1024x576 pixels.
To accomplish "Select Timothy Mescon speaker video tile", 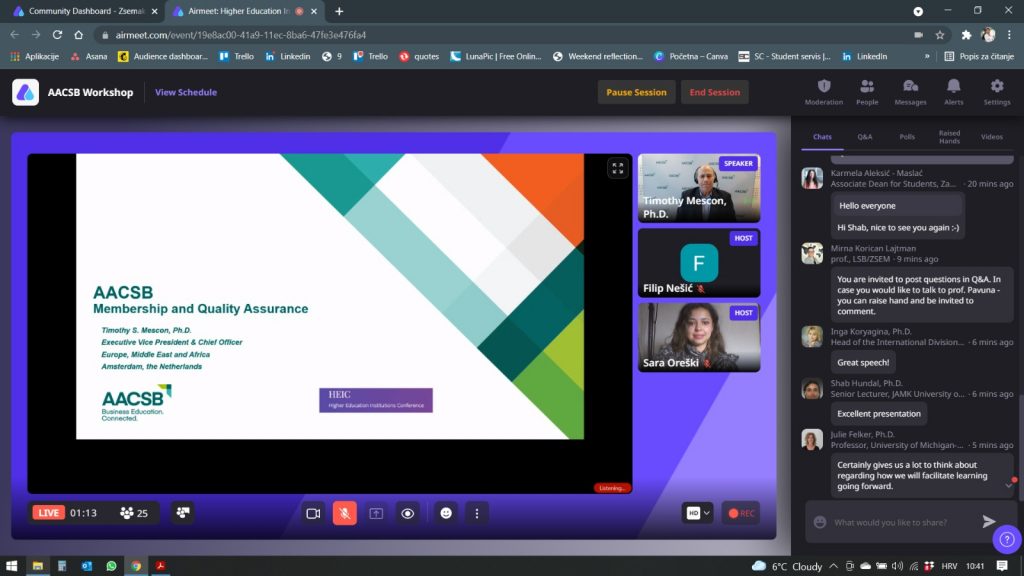I will click(x=699, y=188).
